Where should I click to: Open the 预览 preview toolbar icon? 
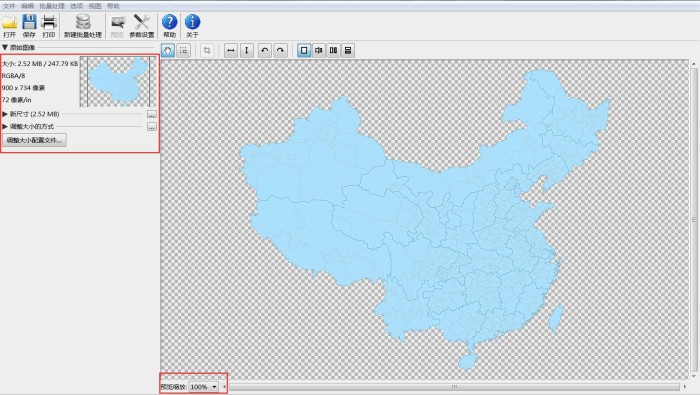[117, 25]
